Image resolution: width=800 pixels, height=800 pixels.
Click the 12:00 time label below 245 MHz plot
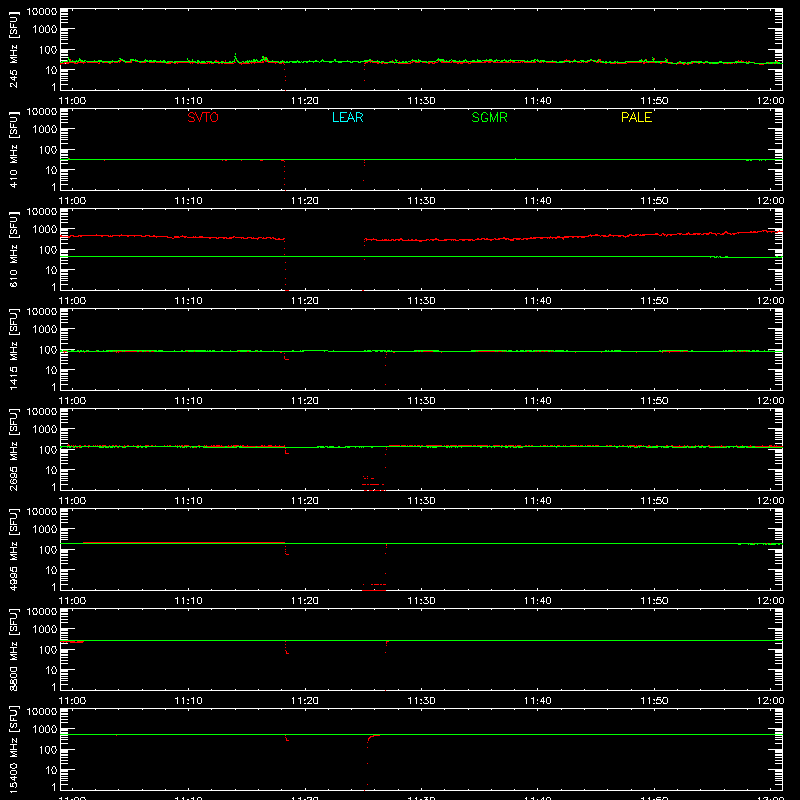pos(770,101)
